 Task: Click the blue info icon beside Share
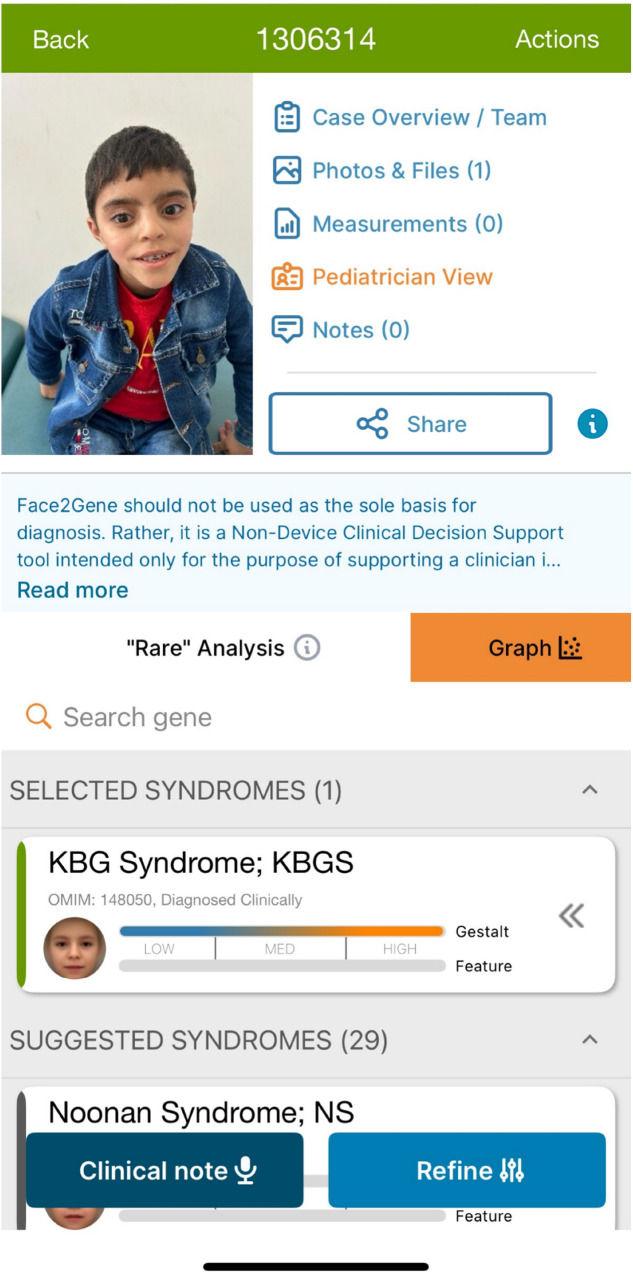click(x=593, y=424)
